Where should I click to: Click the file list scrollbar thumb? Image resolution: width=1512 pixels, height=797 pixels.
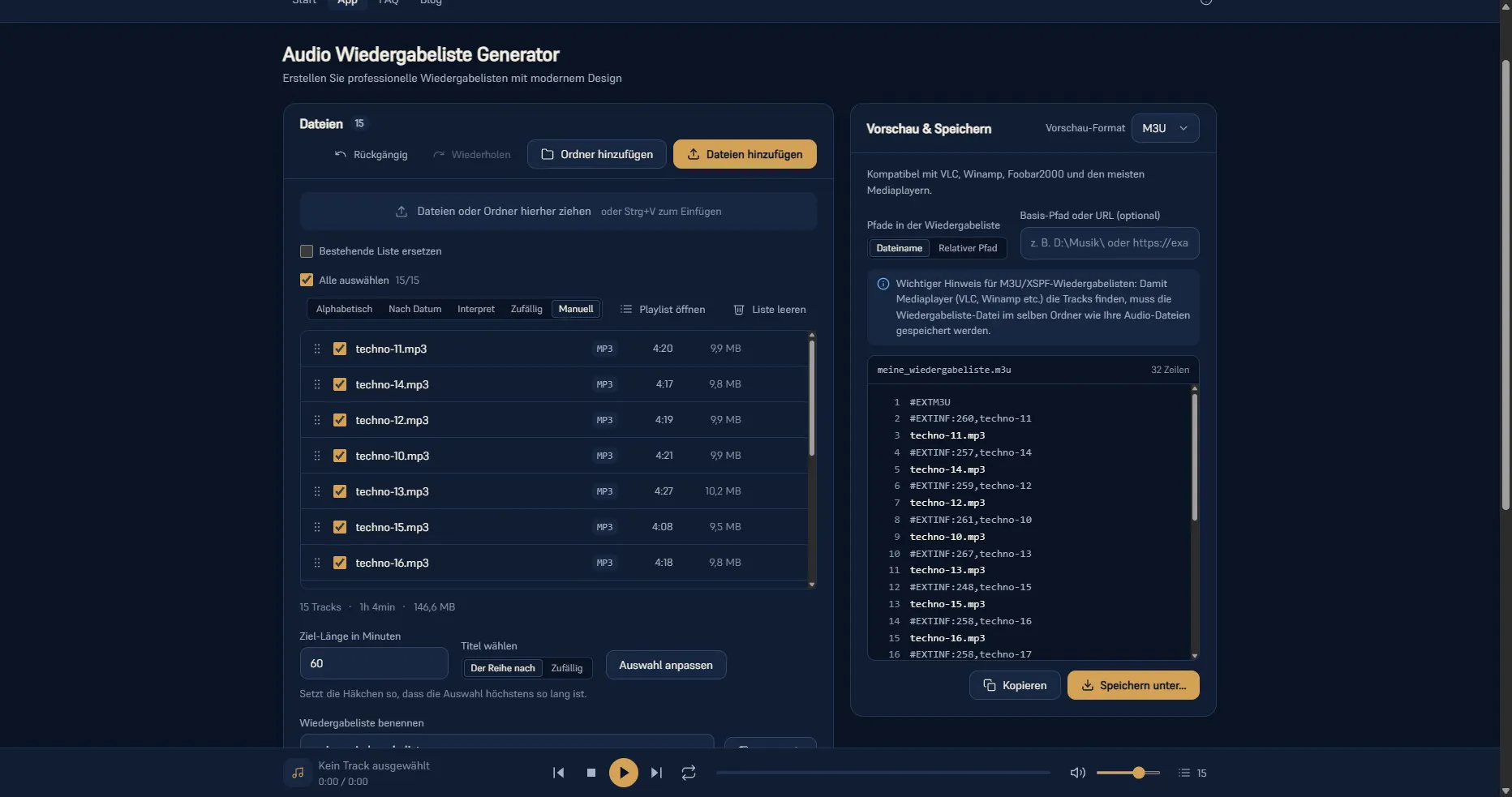(812, 397)
